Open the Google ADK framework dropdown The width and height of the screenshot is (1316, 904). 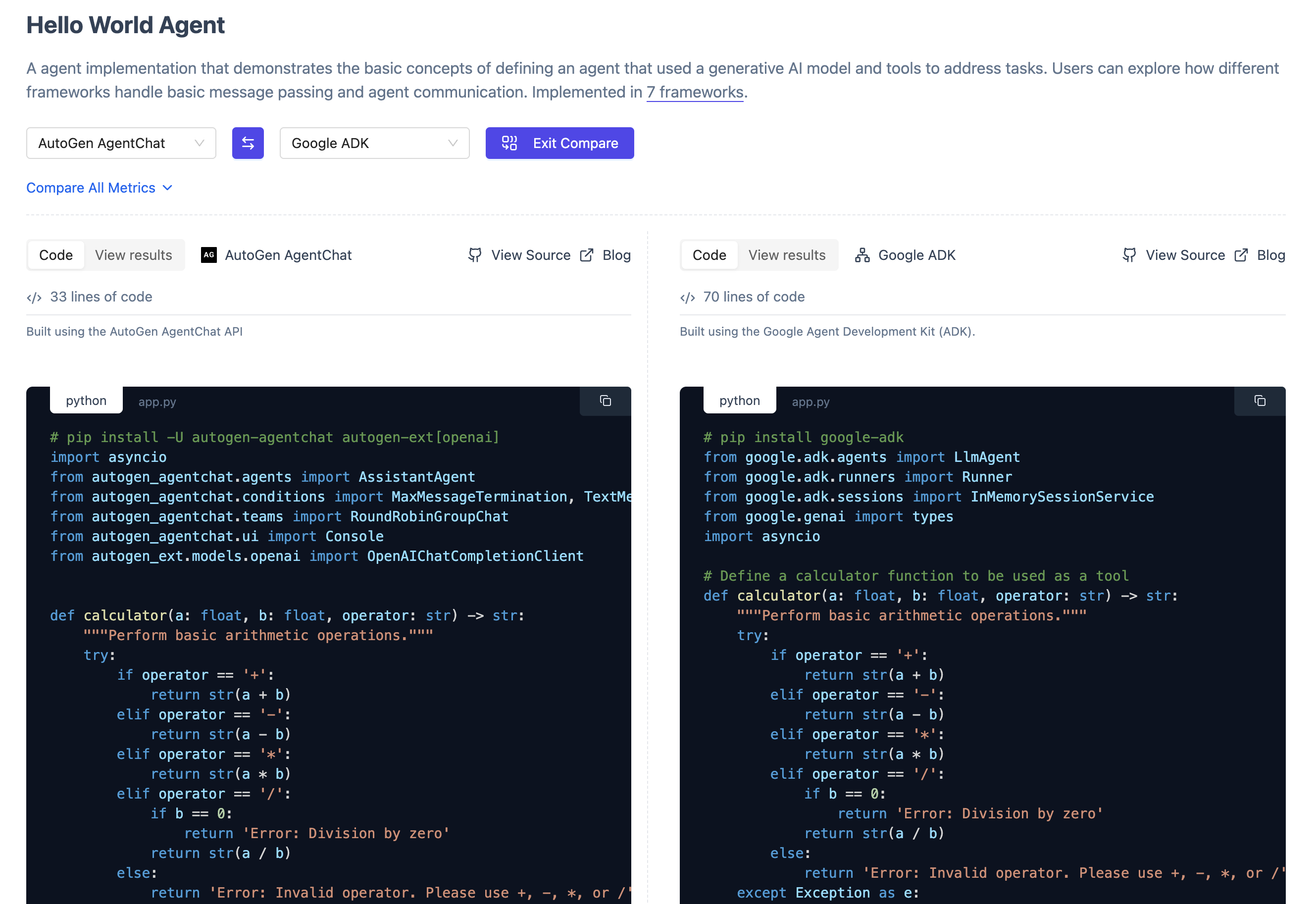pos(374,143)
